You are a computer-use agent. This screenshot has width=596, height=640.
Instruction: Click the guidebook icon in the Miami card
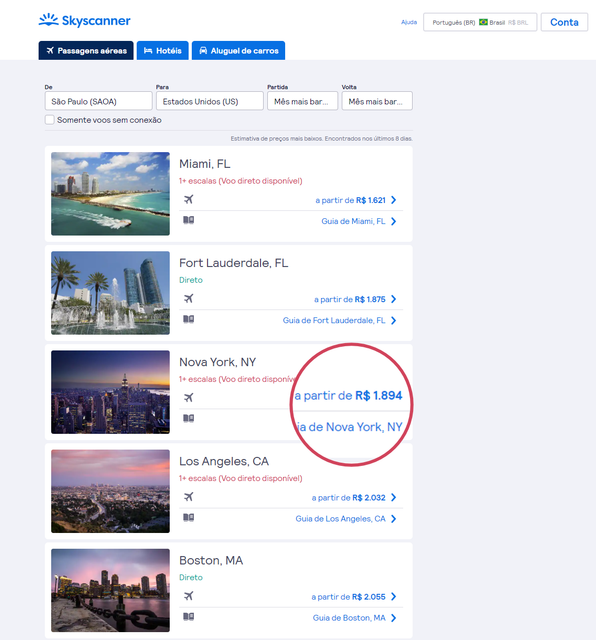tap(188, 220)
